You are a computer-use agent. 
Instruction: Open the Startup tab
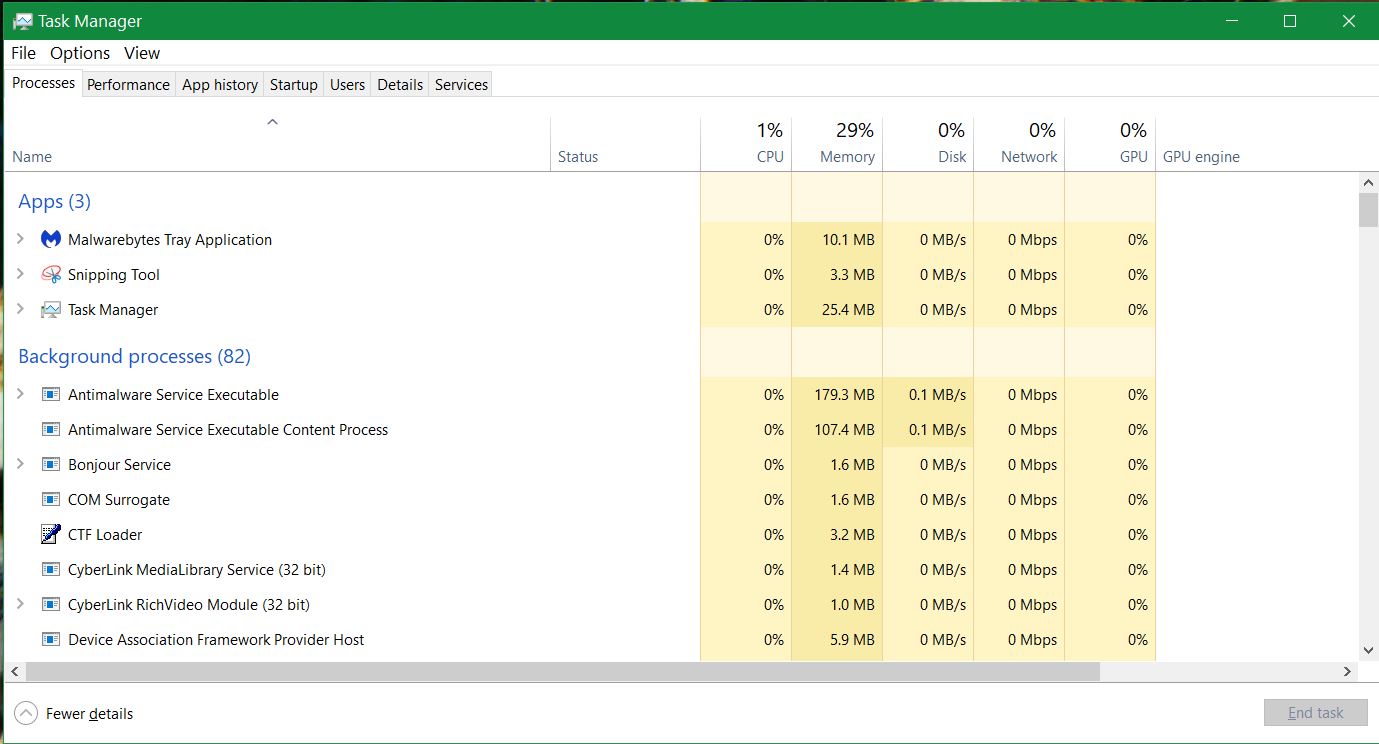click(x=293, y=85)
